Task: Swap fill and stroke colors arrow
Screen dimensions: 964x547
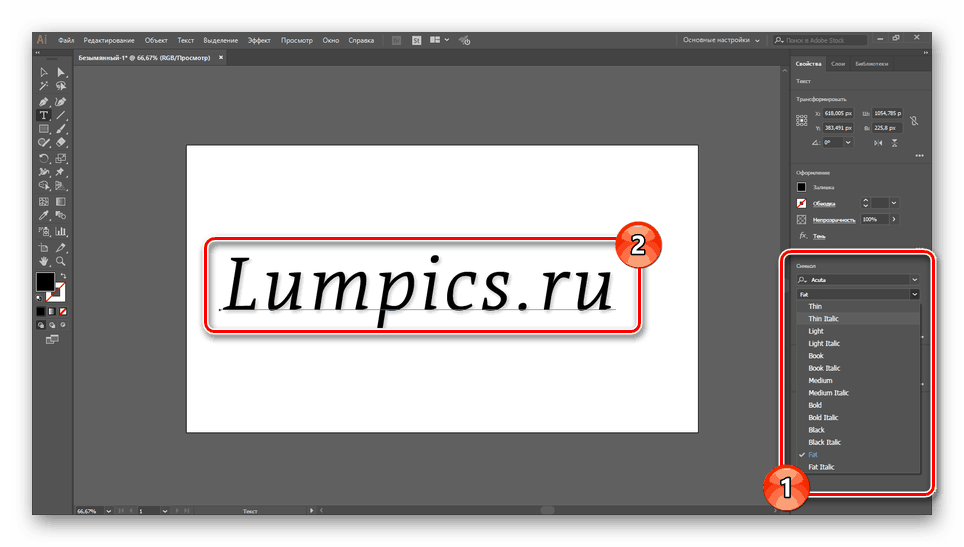Action: click(62, 276)
